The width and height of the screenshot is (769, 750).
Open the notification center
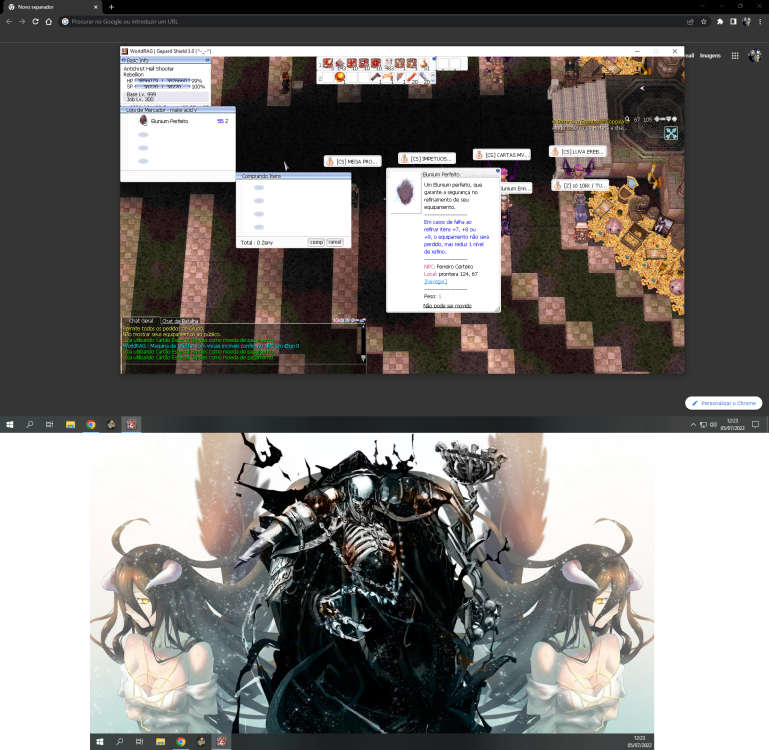[756, 425]
